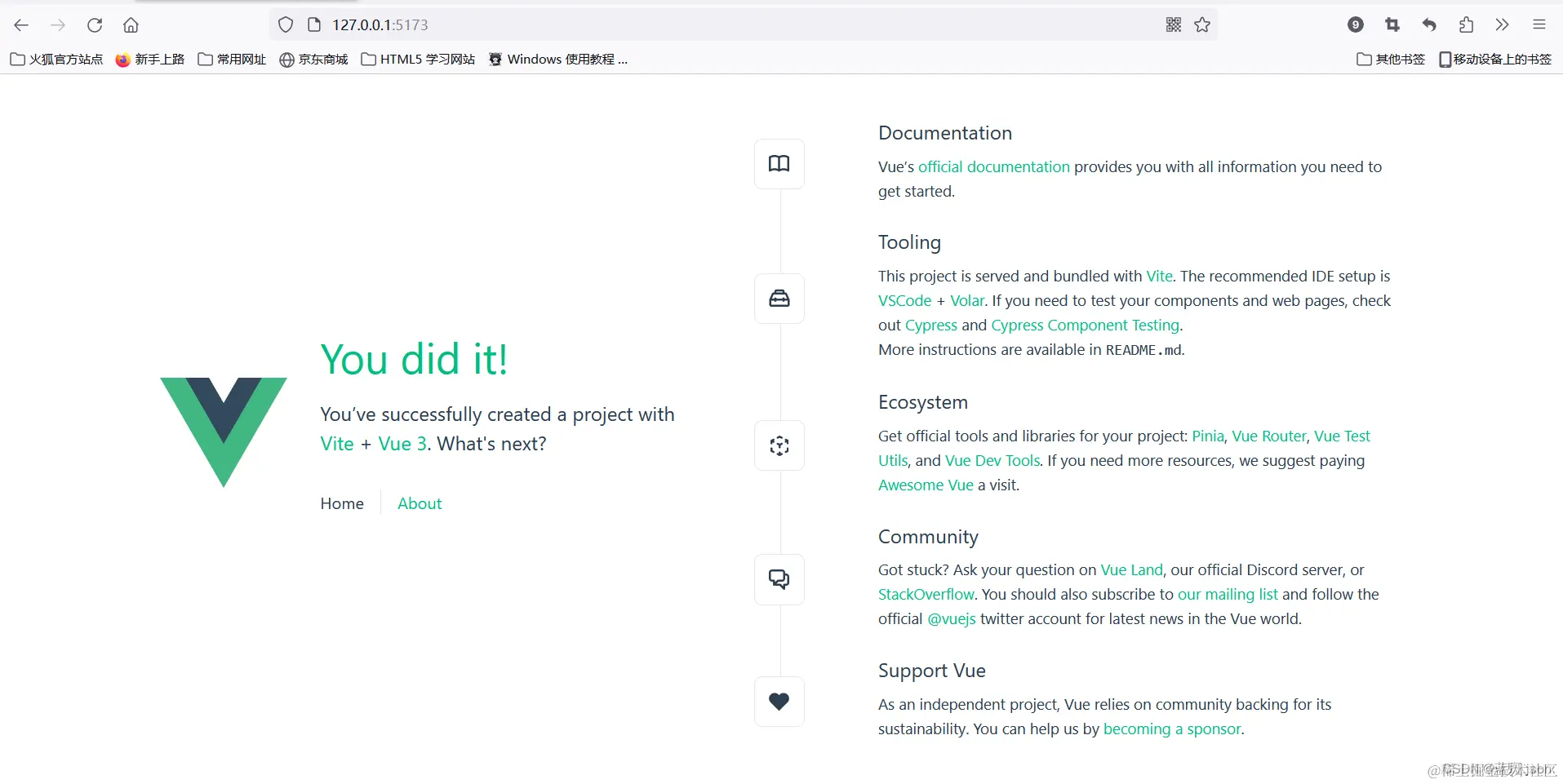
Task: Open the StackOverflow link
Action: coord(926,595)
